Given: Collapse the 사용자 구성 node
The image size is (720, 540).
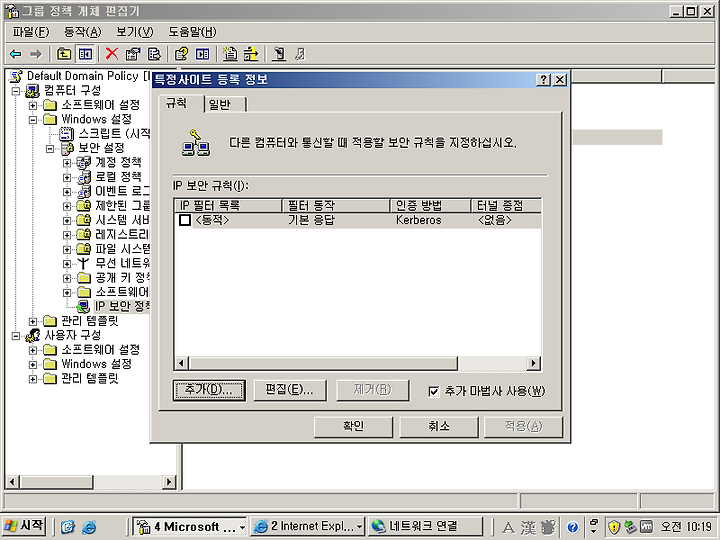Looking at the screenshot, I should tap(16, 336).
